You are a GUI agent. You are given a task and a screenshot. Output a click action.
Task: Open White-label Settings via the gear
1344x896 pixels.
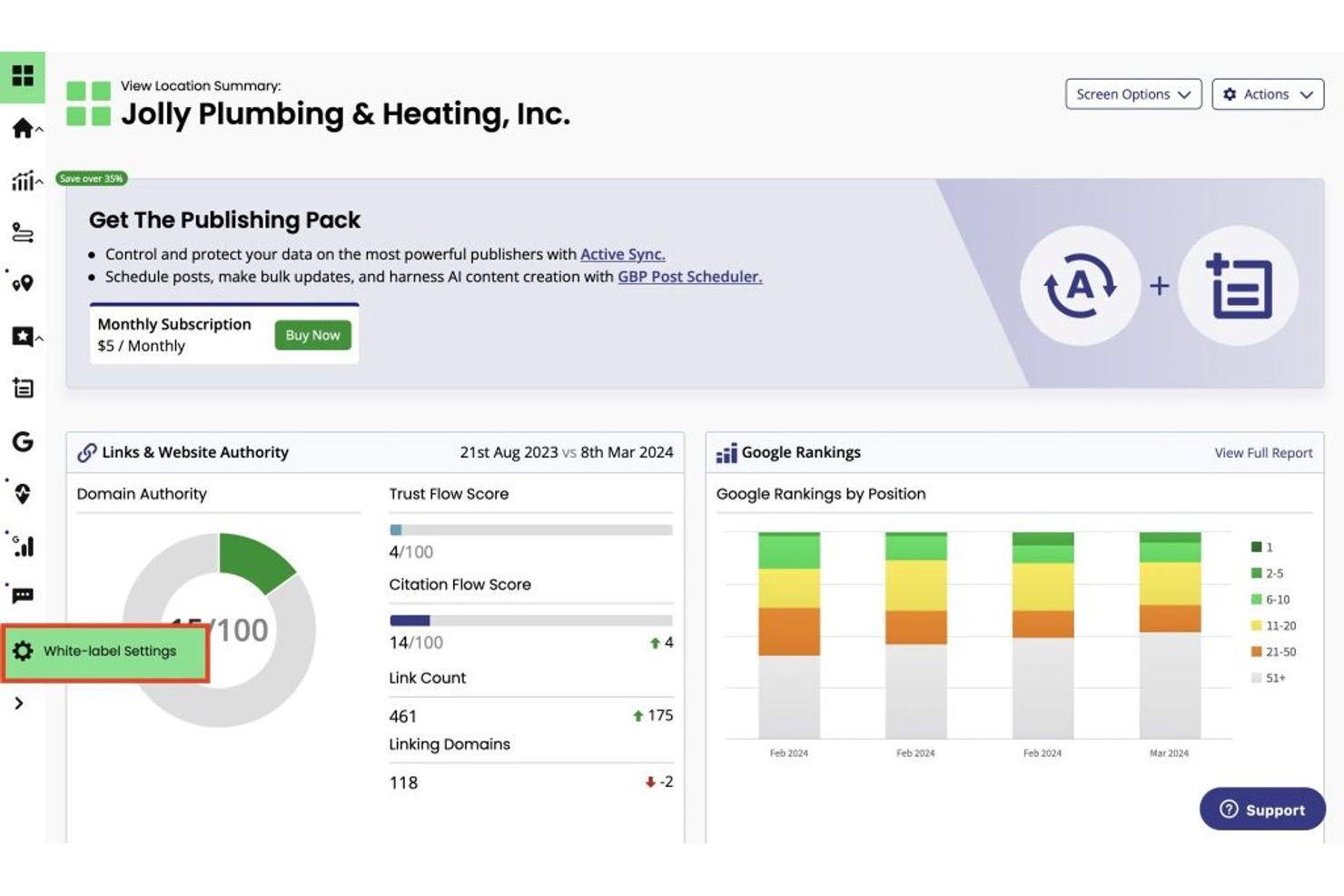pyautogui.click(x=103, y=651)
